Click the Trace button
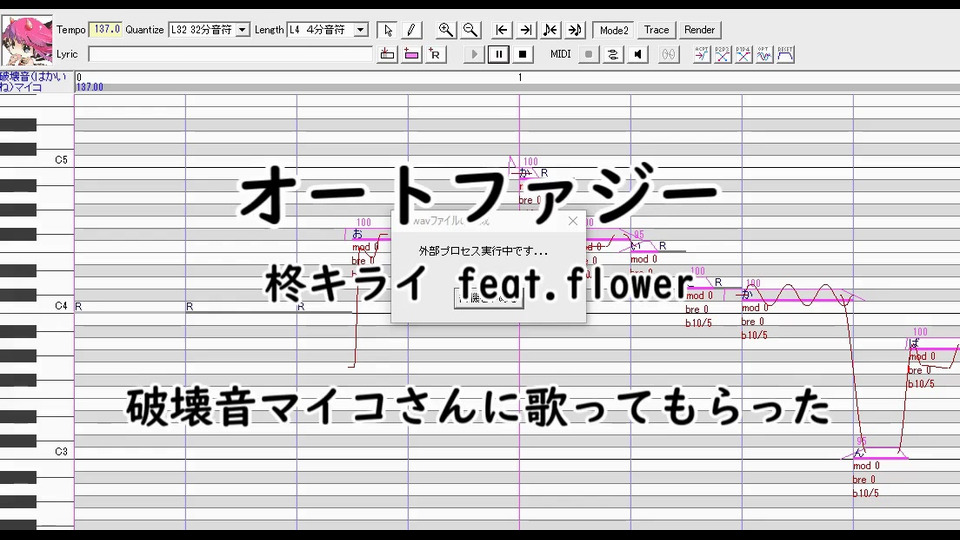 (x=656, y=29)
